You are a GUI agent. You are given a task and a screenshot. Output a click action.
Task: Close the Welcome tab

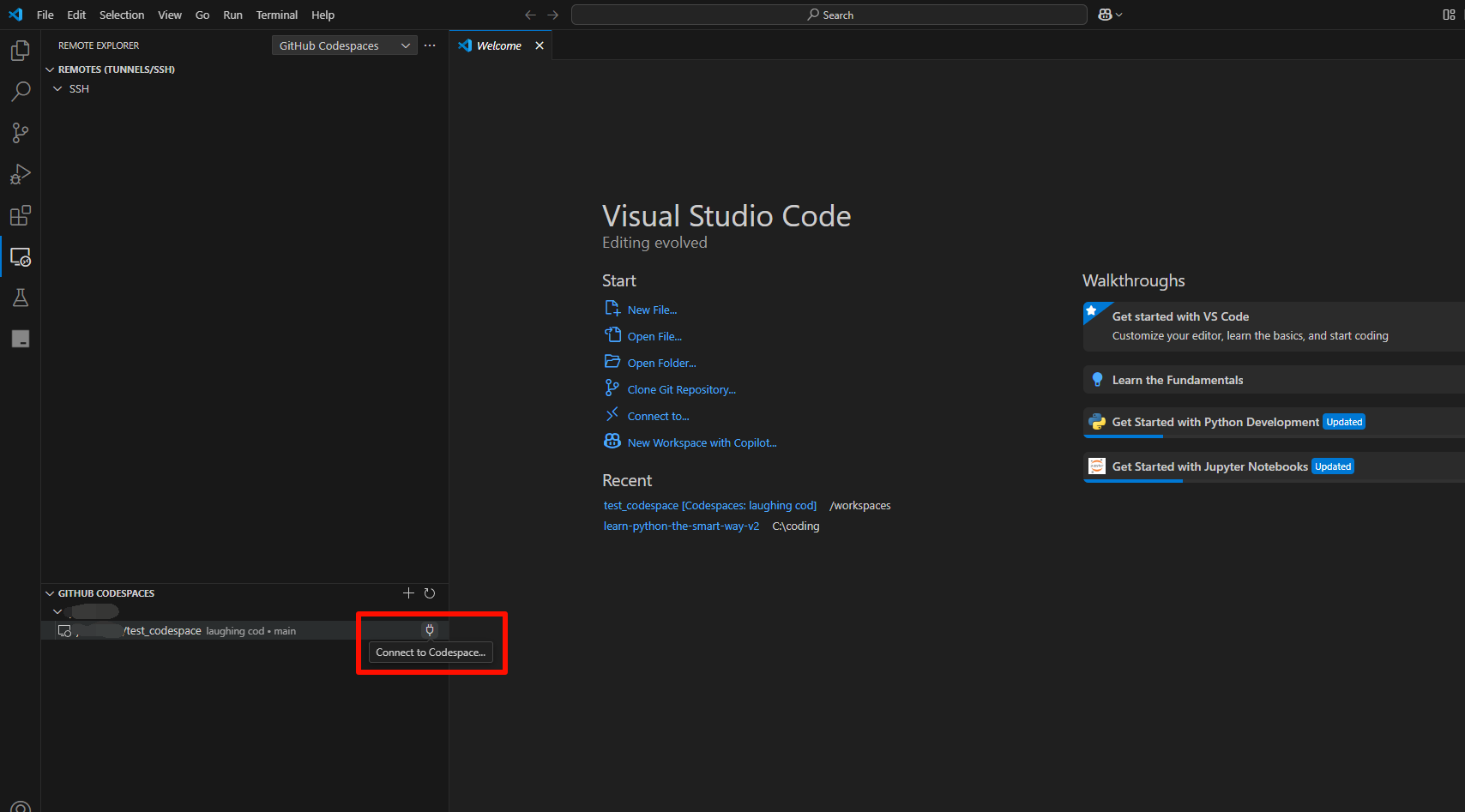pyautogui.click(x=540, y=45)
